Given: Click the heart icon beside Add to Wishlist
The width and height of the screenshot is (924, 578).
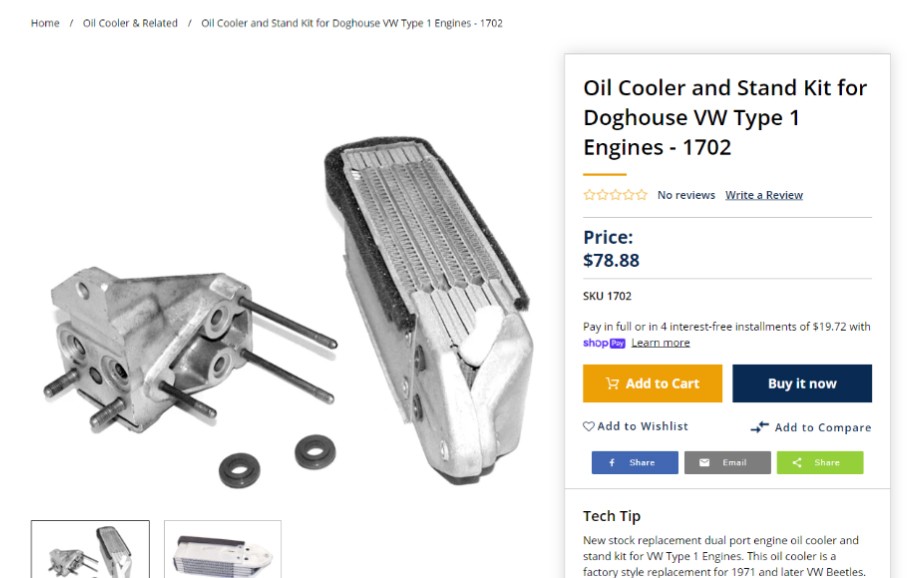Looking at the screenshot, I should [x=589, y=426].
